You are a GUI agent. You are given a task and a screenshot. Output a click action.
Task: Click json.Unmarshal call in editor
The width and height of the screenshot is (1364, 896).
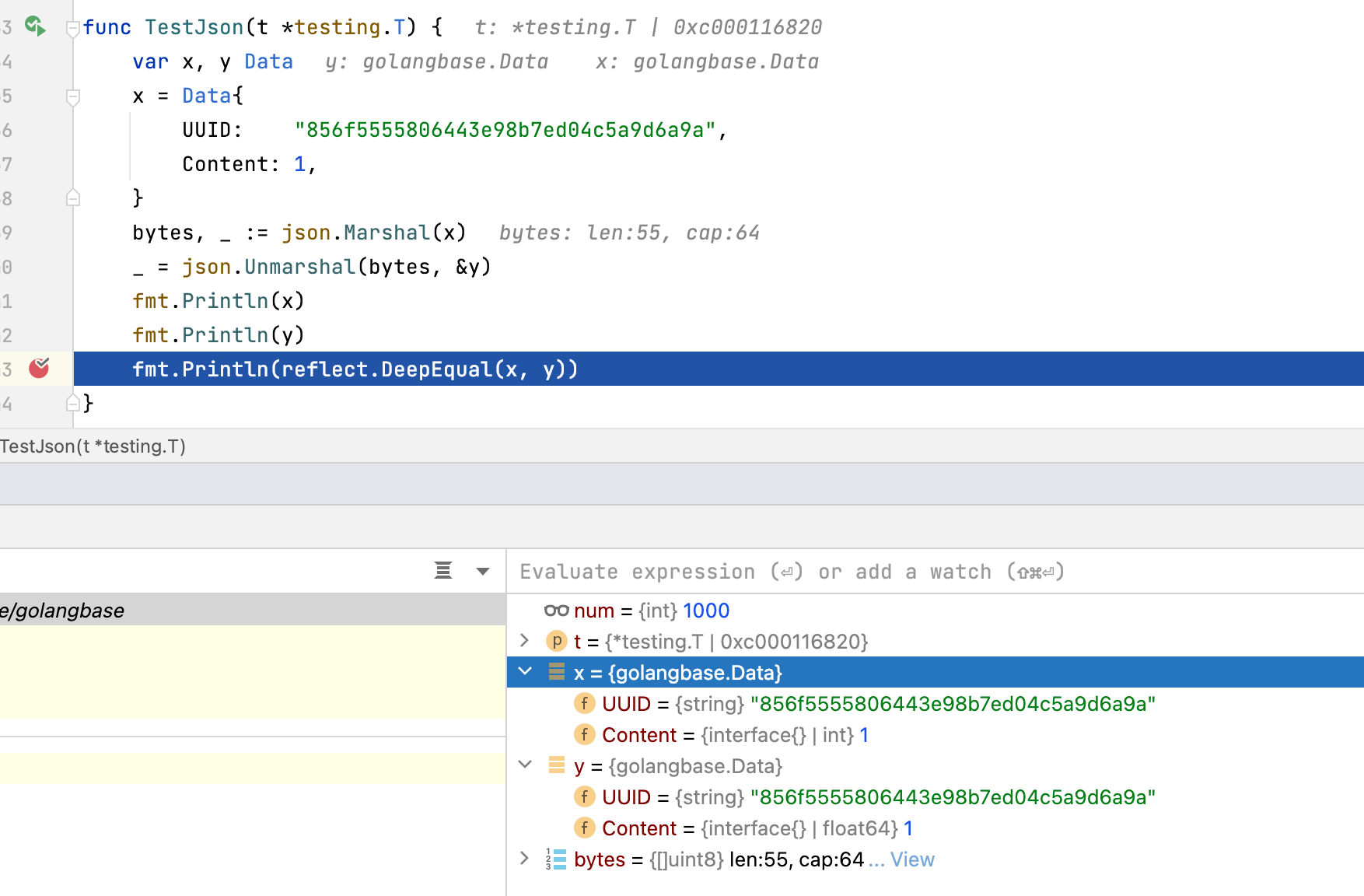pos(337,267)
